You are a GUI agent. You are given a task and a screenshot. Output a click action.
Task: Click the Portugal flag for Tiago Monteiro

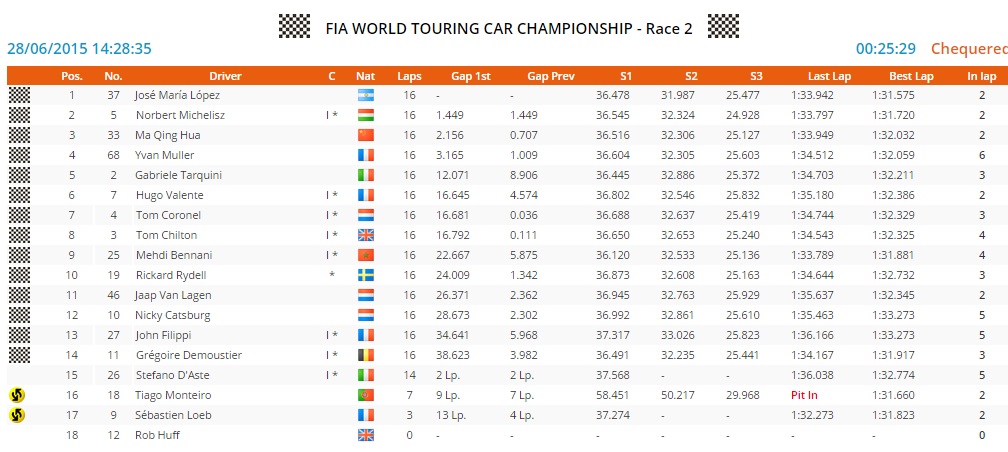(x=365, y=395)
